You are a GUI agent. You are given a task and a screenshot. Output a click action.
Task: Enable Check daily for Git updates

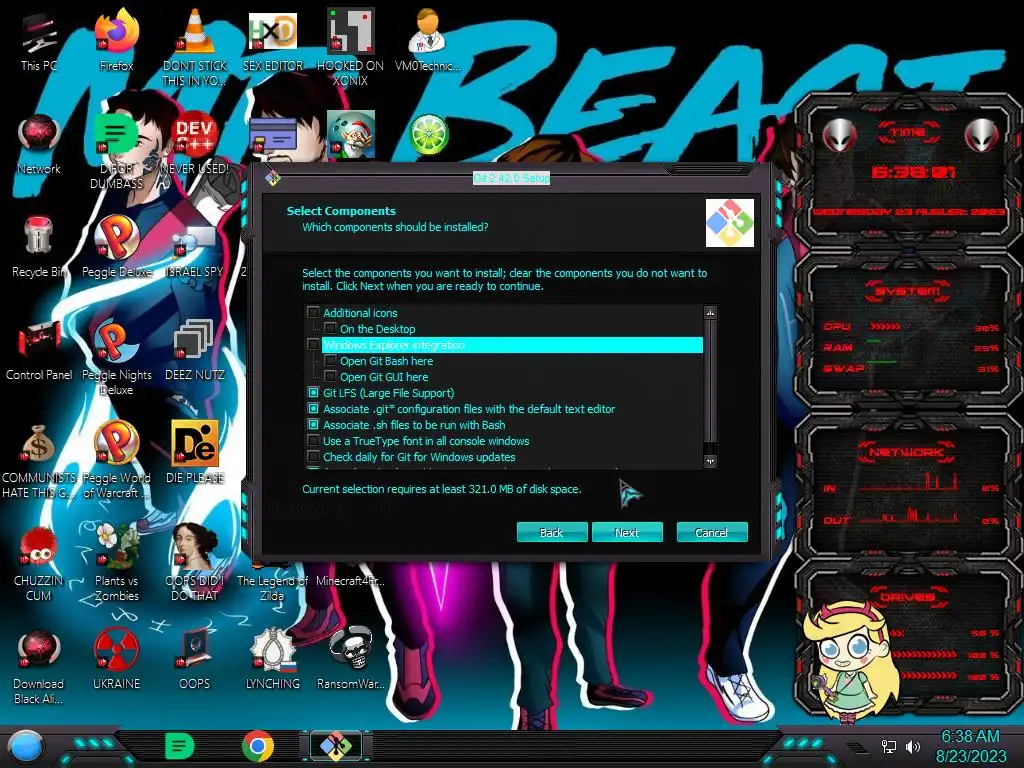[x=313, y=456]
